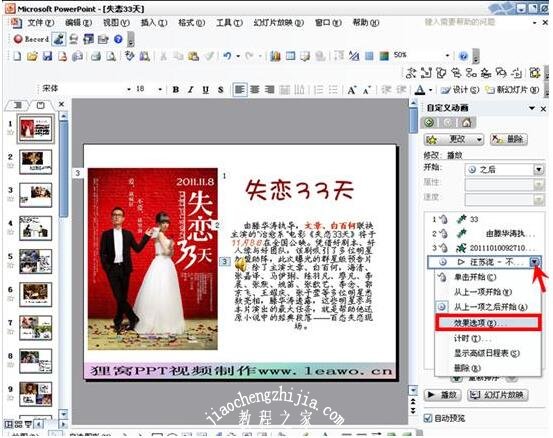
Task: Select slide 5 thumbnail
Action: (x=35, y=261)
